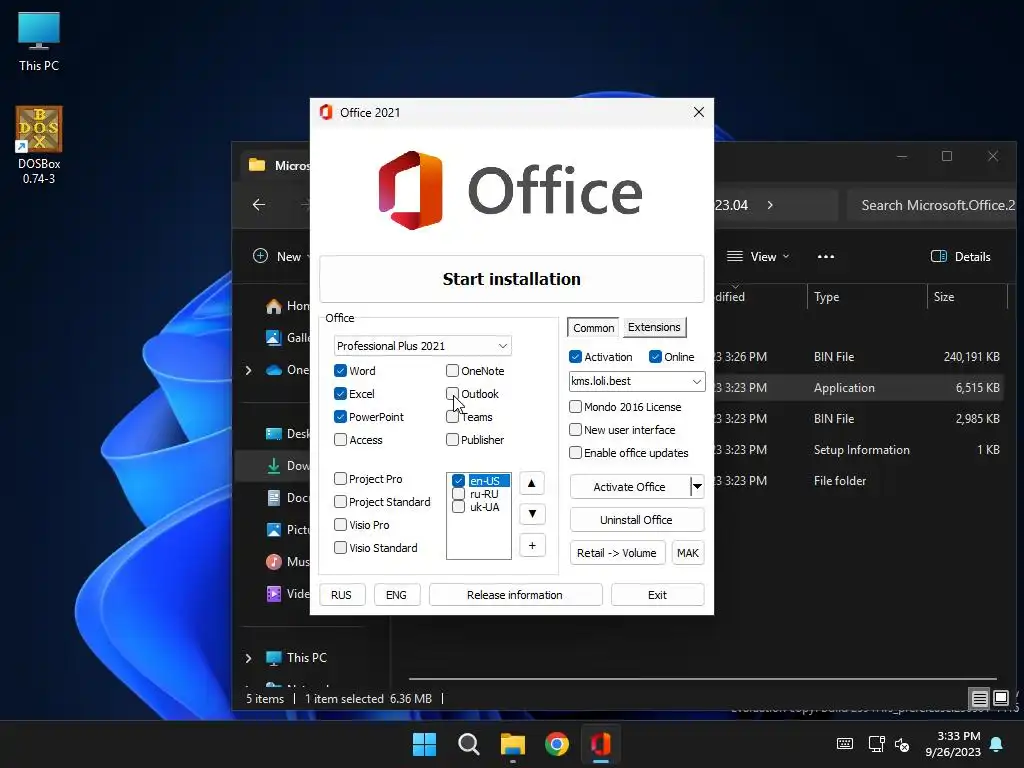This screenshot has width=1024, height=768.
Task: Switch File Explorer to details list layout
Action: [x=979, y=699]
